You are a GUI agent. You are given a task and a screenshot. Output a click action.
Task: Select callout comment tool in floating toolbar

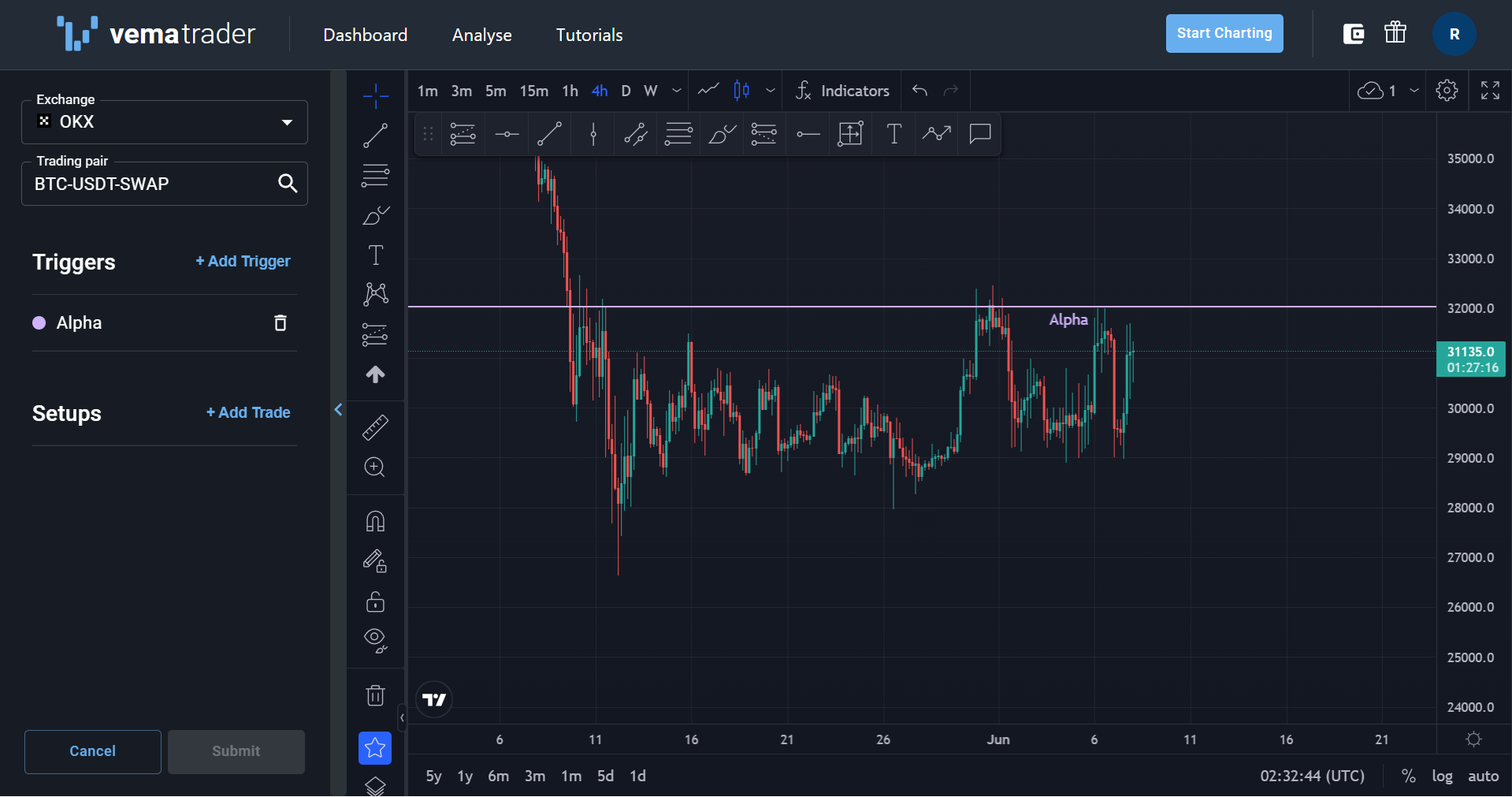pyautogui.click(x=980, y=134)
